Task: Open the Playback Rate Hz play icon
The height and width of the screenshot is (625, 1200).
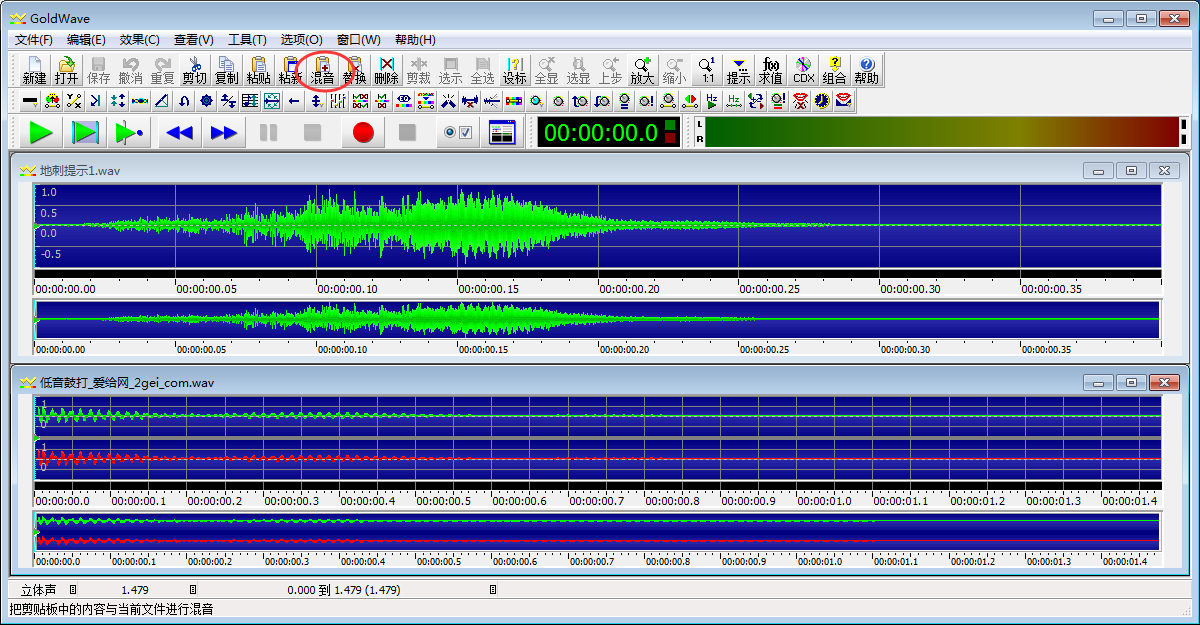Action: tap(712, 100)
